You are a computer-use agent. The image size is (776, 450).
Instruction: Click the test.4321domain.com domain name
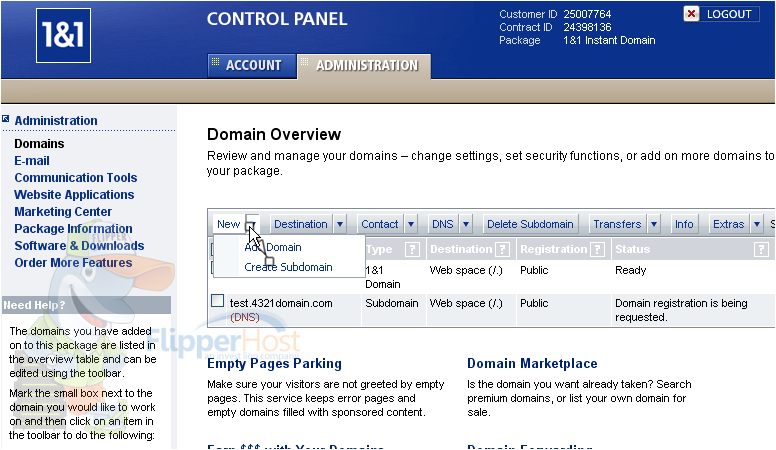click(281, 303)
